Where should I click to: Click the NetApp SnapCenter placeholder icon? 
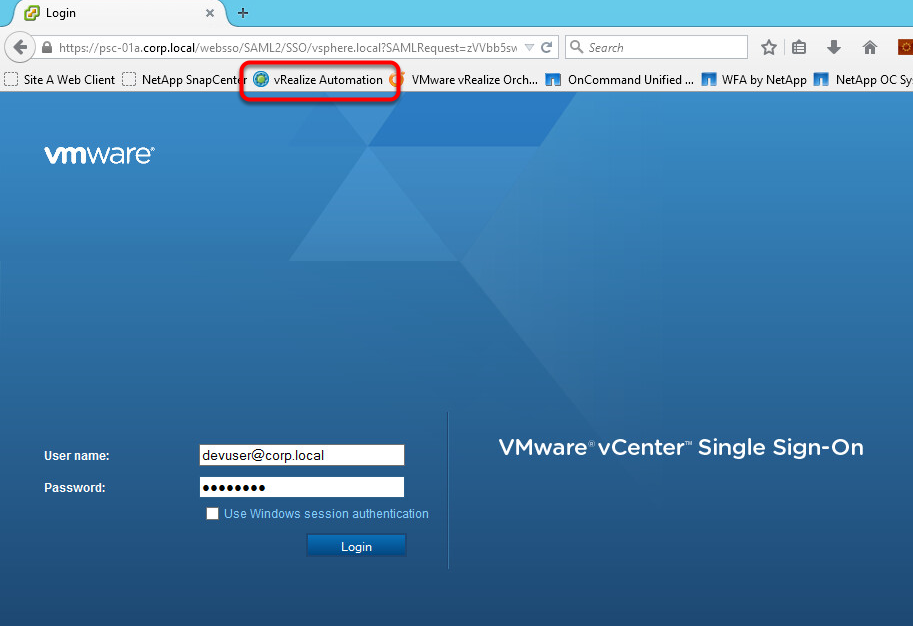[x=129, y=80]
